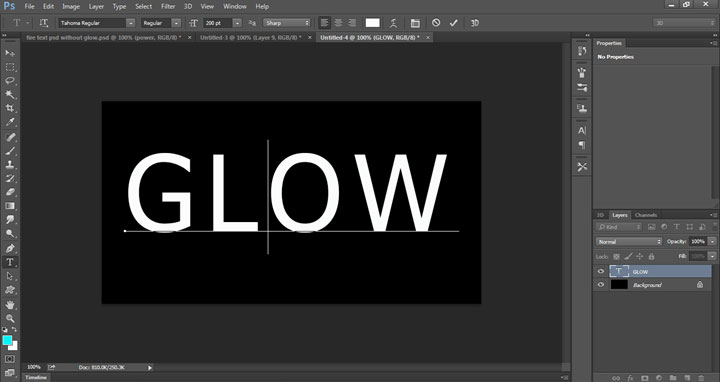
Task: Set left align text
Action: 324,22
